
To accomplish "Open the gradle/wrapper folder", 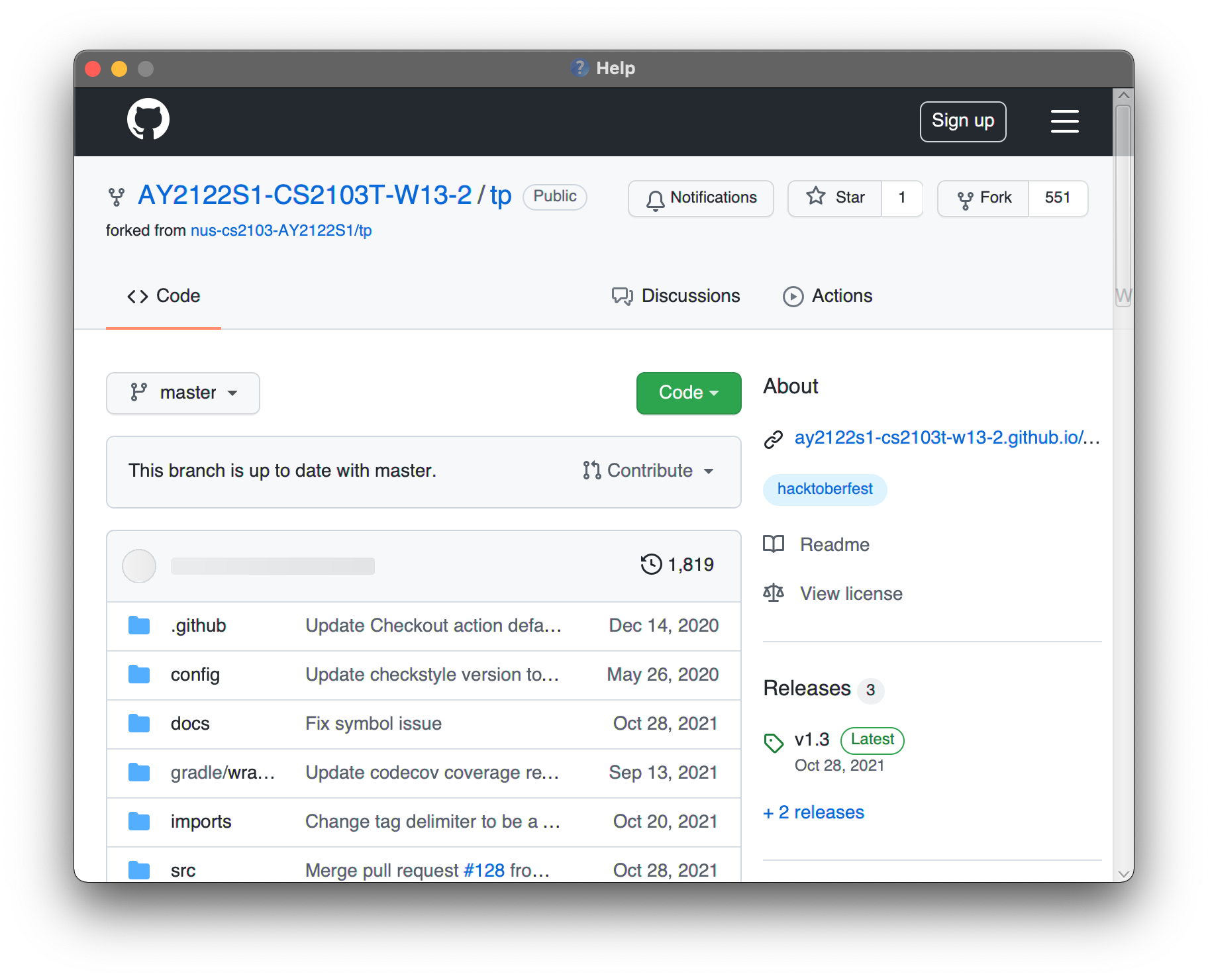I will [223, 773].
